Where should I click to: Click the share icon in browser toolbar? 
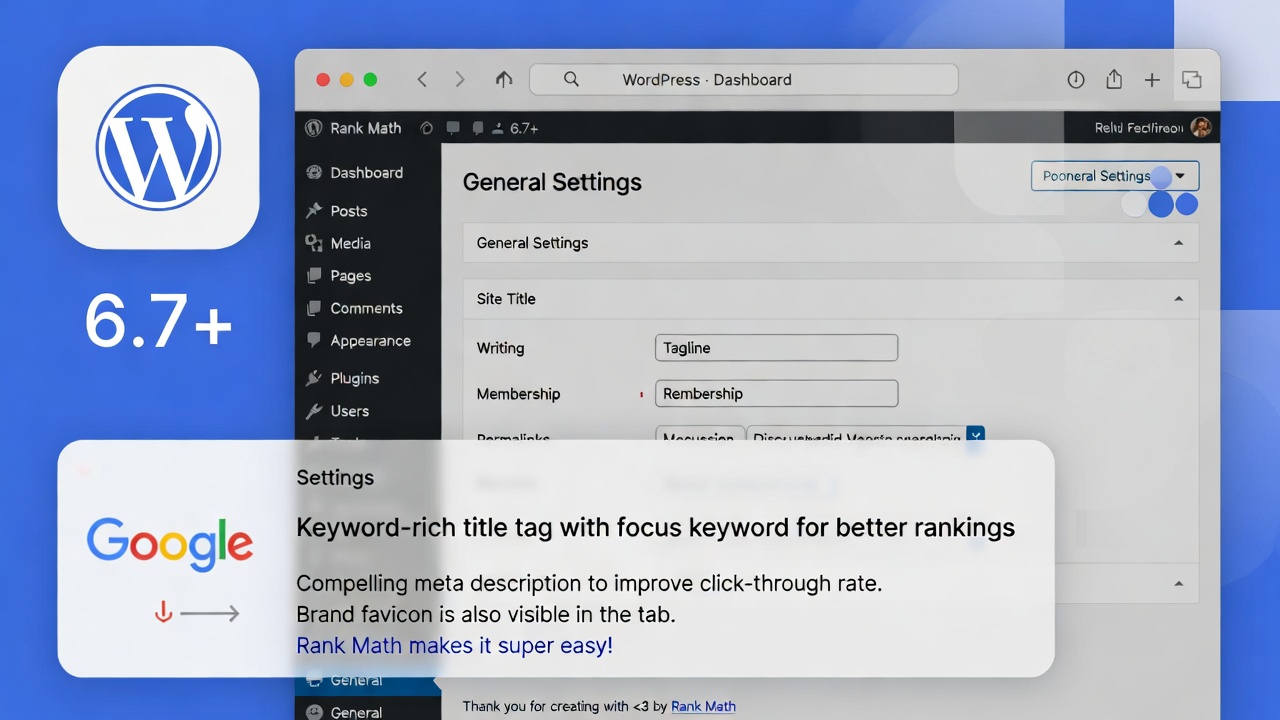(x=1114, y=80)
